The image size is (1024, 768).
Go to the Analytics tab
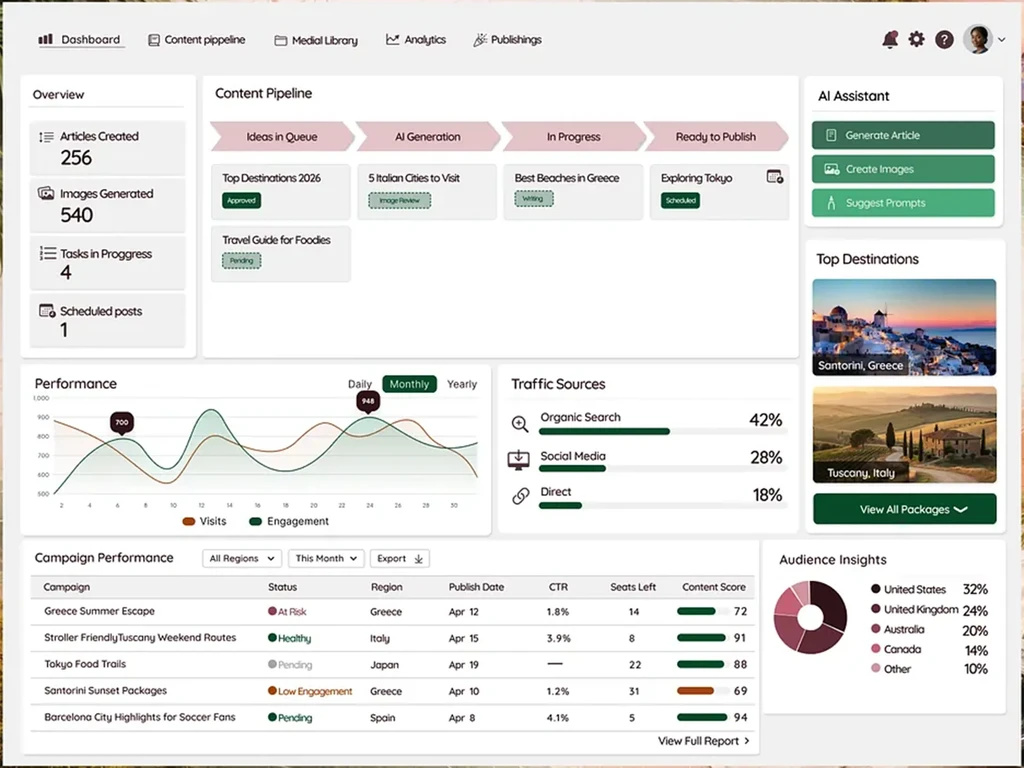416,40
